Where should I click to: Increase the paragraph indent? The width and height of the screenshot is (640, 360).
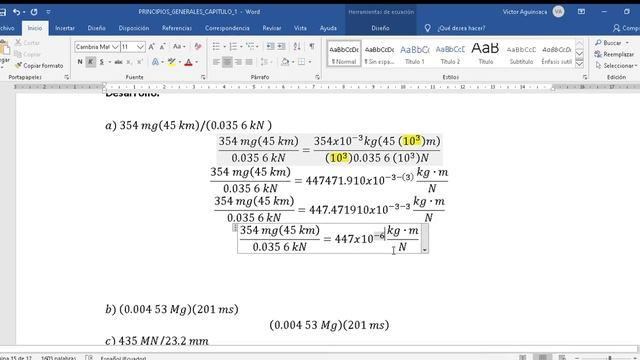pyautogui.click(x=282, y=47)
